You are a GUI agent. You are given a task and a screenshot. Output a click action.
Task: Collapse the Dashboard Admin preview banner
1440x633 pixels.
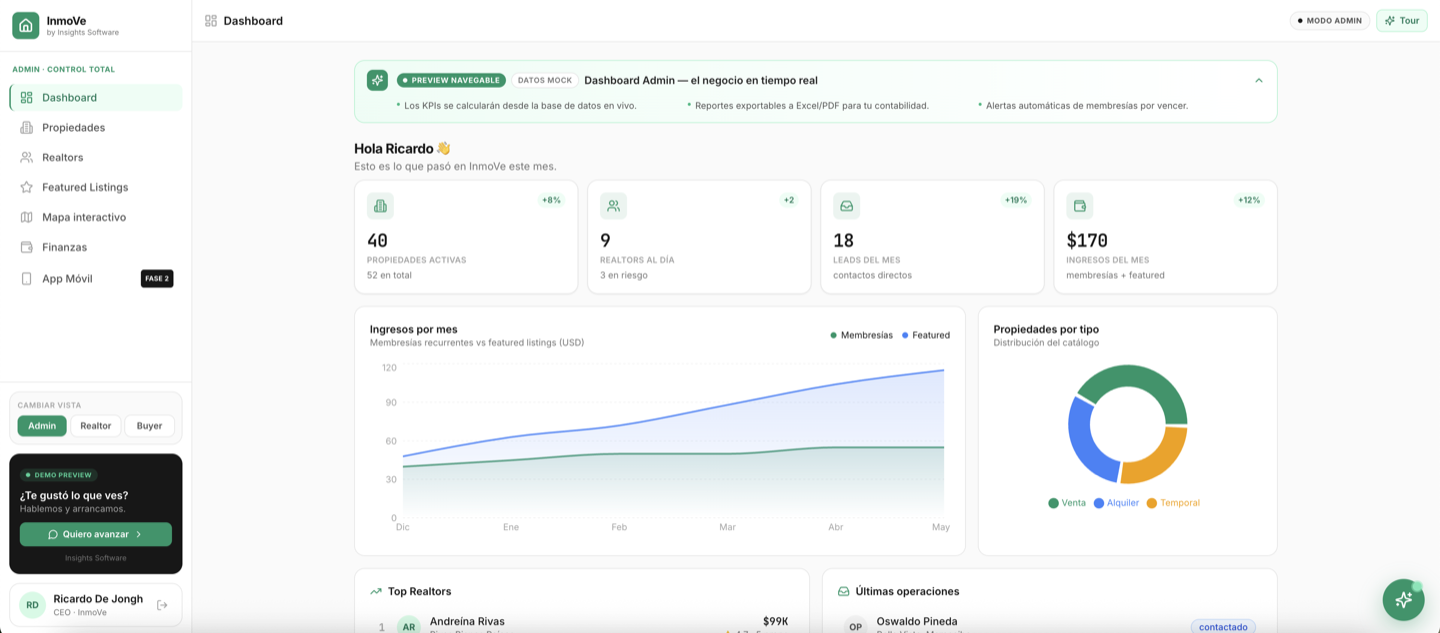point(1259,80)
